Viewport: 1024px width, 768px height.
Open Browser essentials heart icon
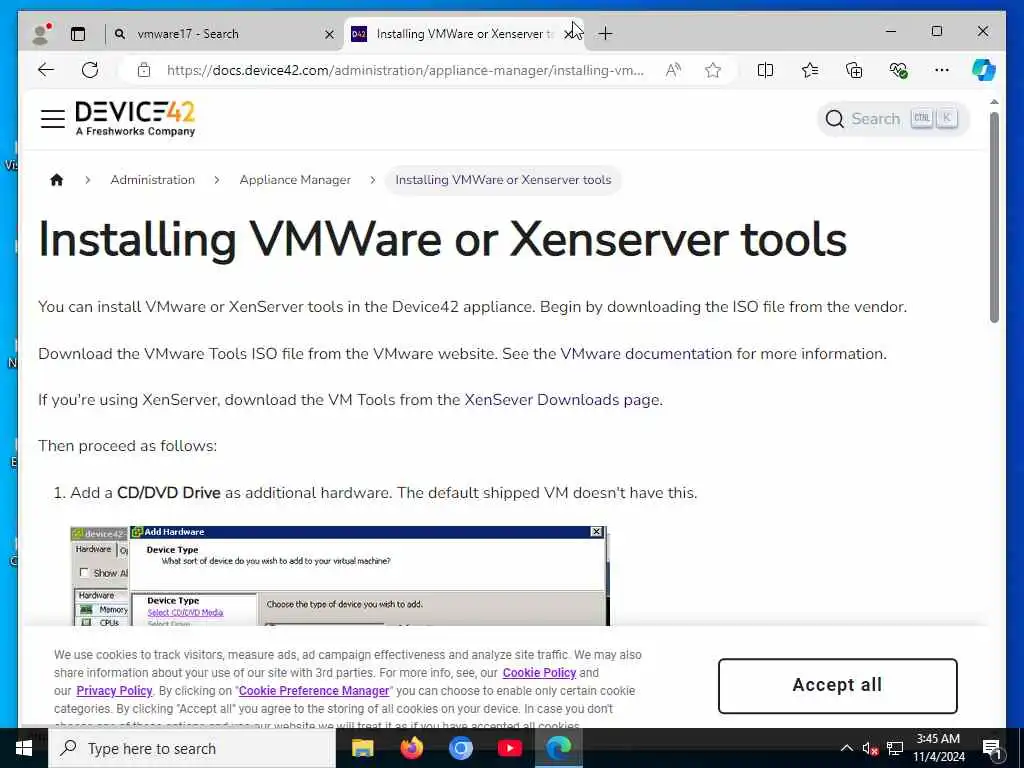pyautogui.click(x=899, y=70)
